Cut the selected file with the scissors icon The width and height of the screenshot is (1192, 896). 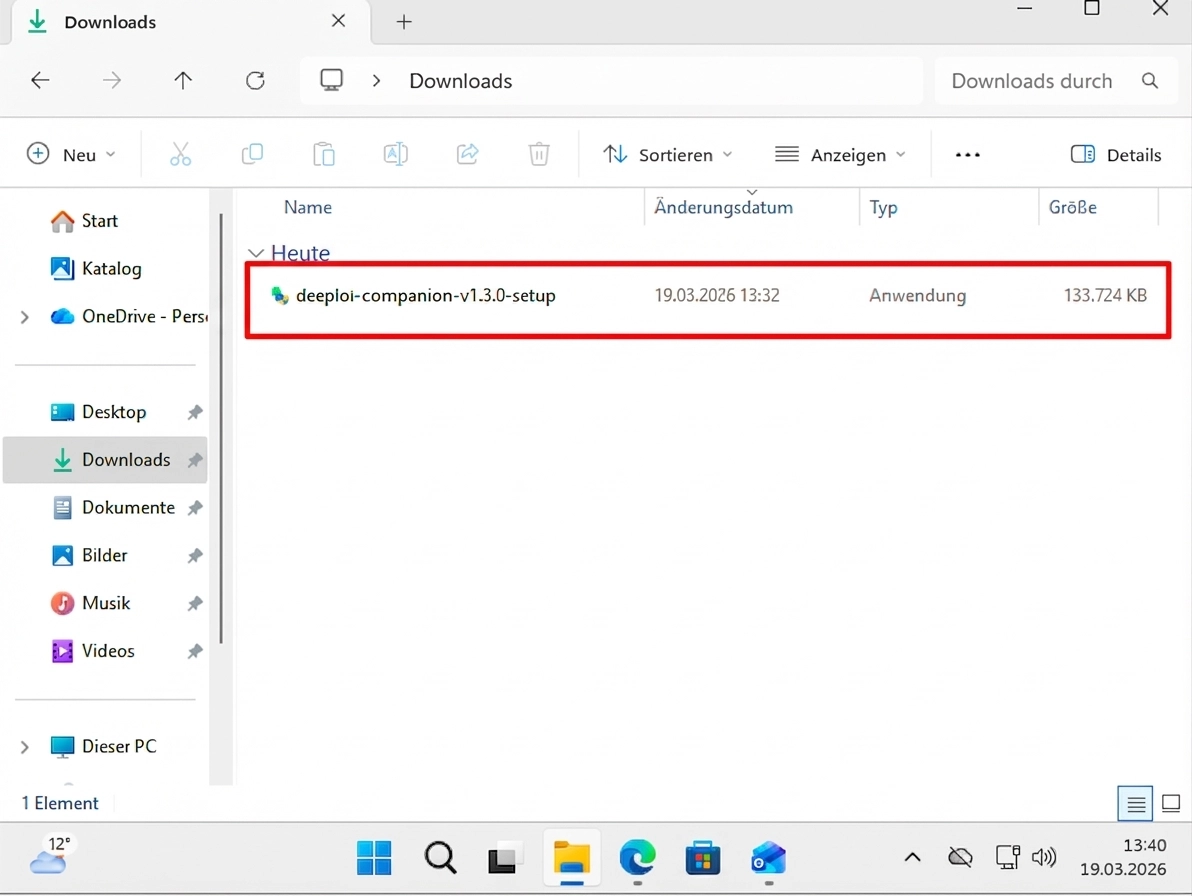pos(181,154)
